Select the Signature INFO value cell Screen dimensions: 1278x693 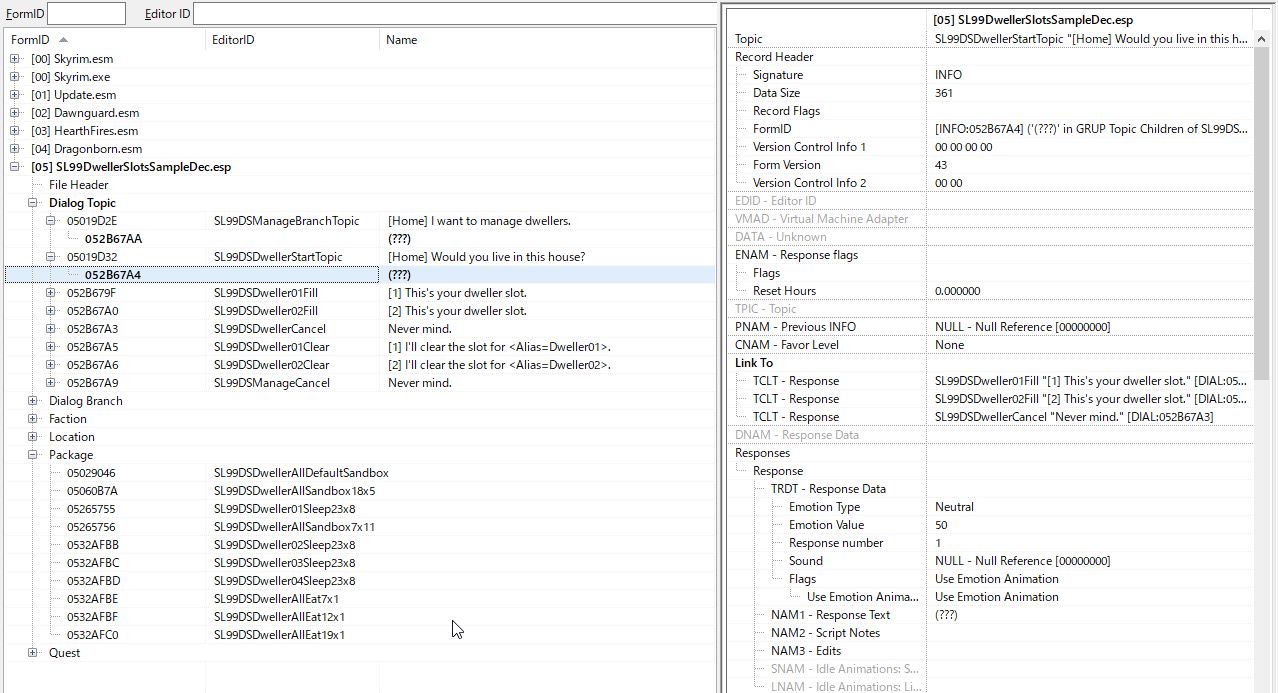(1089, 75)
